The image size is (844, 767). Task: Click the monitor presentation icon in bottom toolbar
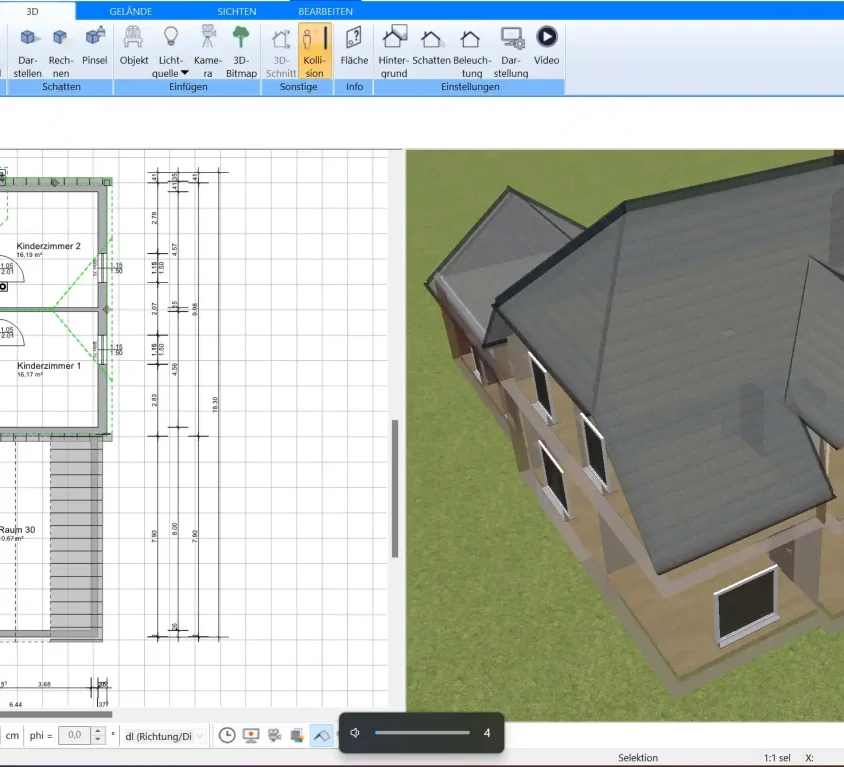[251, 735]
